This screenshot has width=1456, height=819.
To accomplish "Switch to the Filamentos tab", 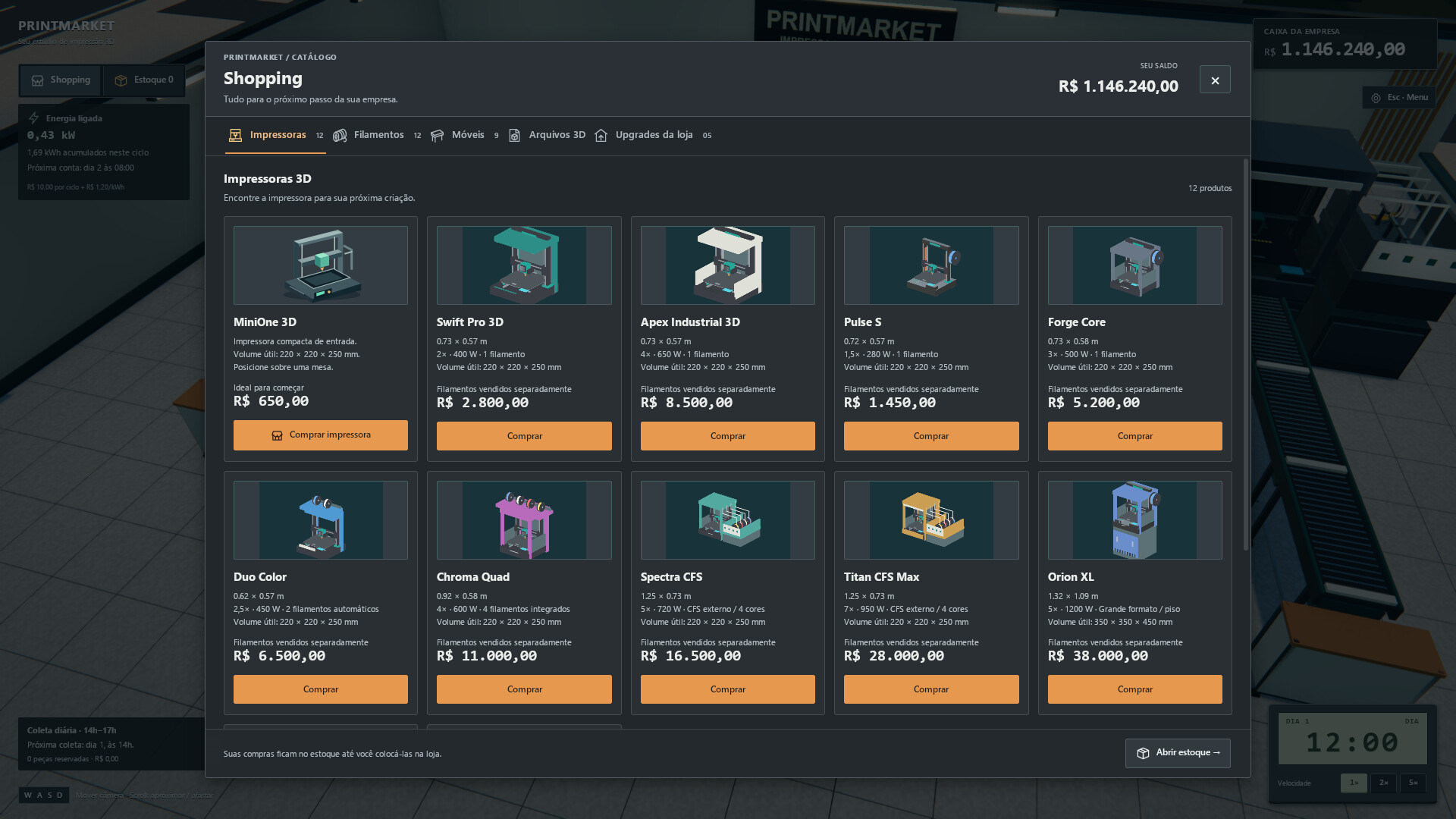I will pyautogui.click(x=377, y=135).
